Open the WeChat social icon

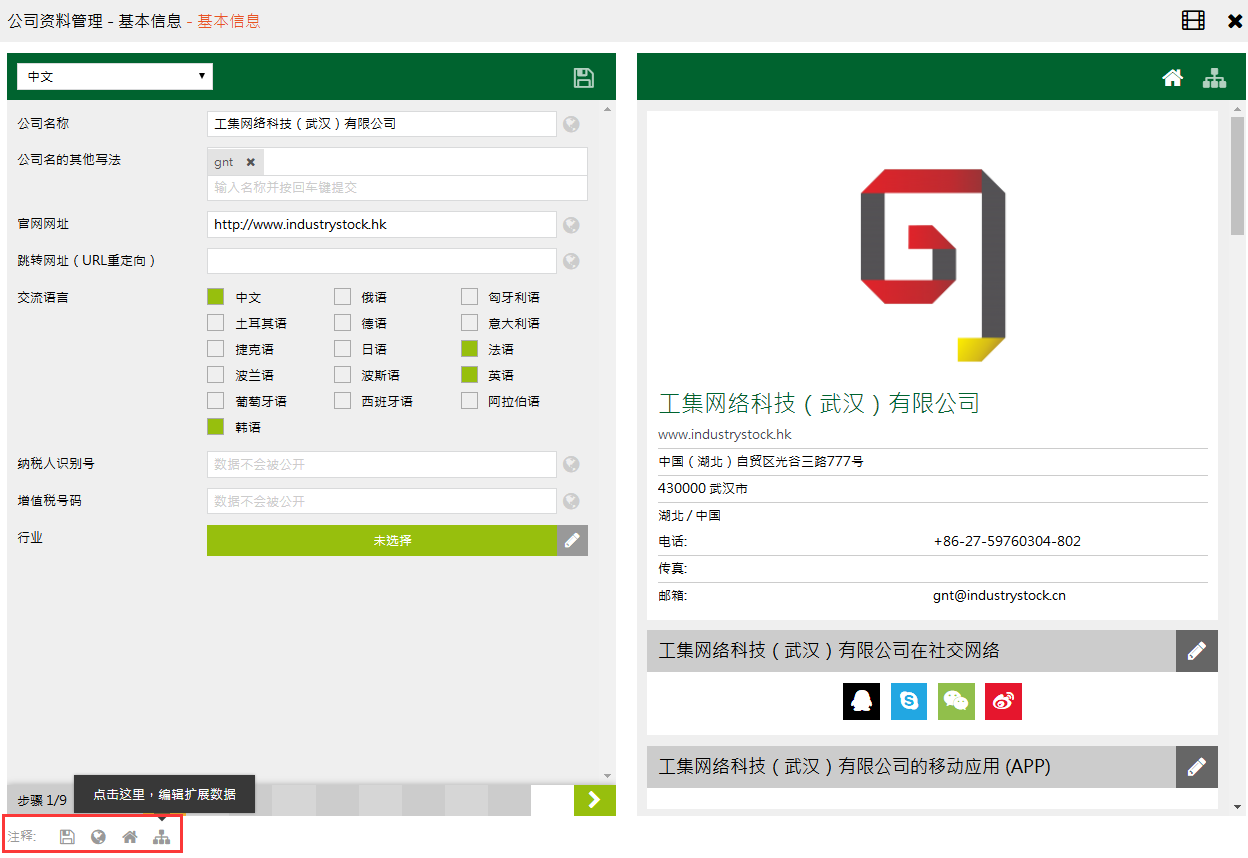pyautogui.click(x=956, y=701)
